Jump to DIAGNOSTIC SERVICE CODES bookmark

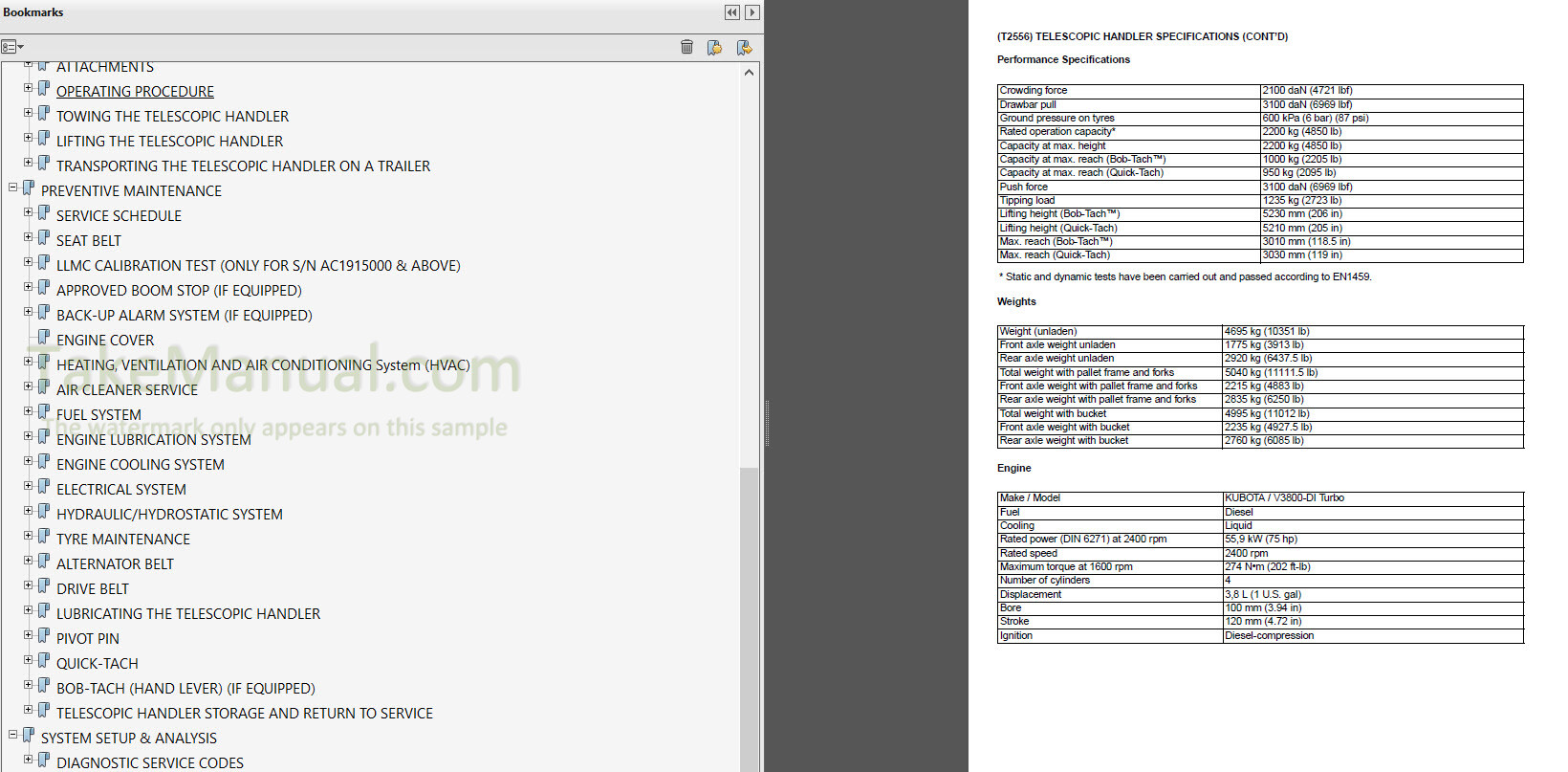[x=150, y=763]
